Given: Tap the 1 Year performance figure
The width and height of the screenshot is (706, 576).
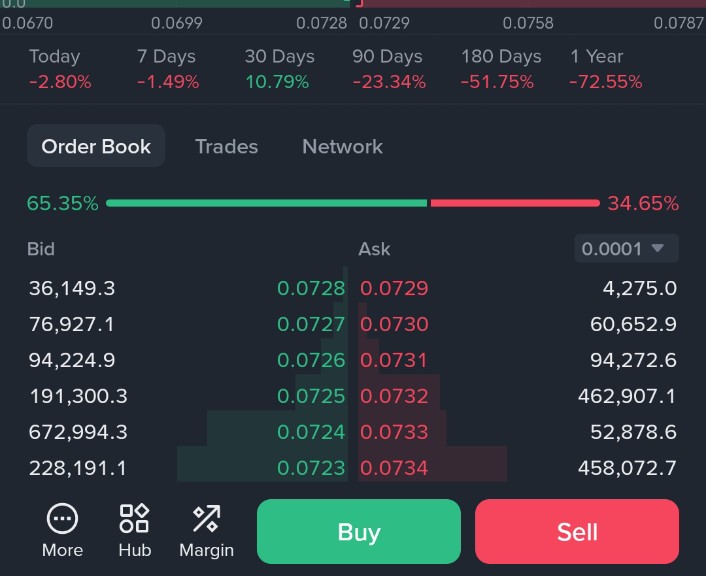Looking at the screenshot, I should pos(605,82).
